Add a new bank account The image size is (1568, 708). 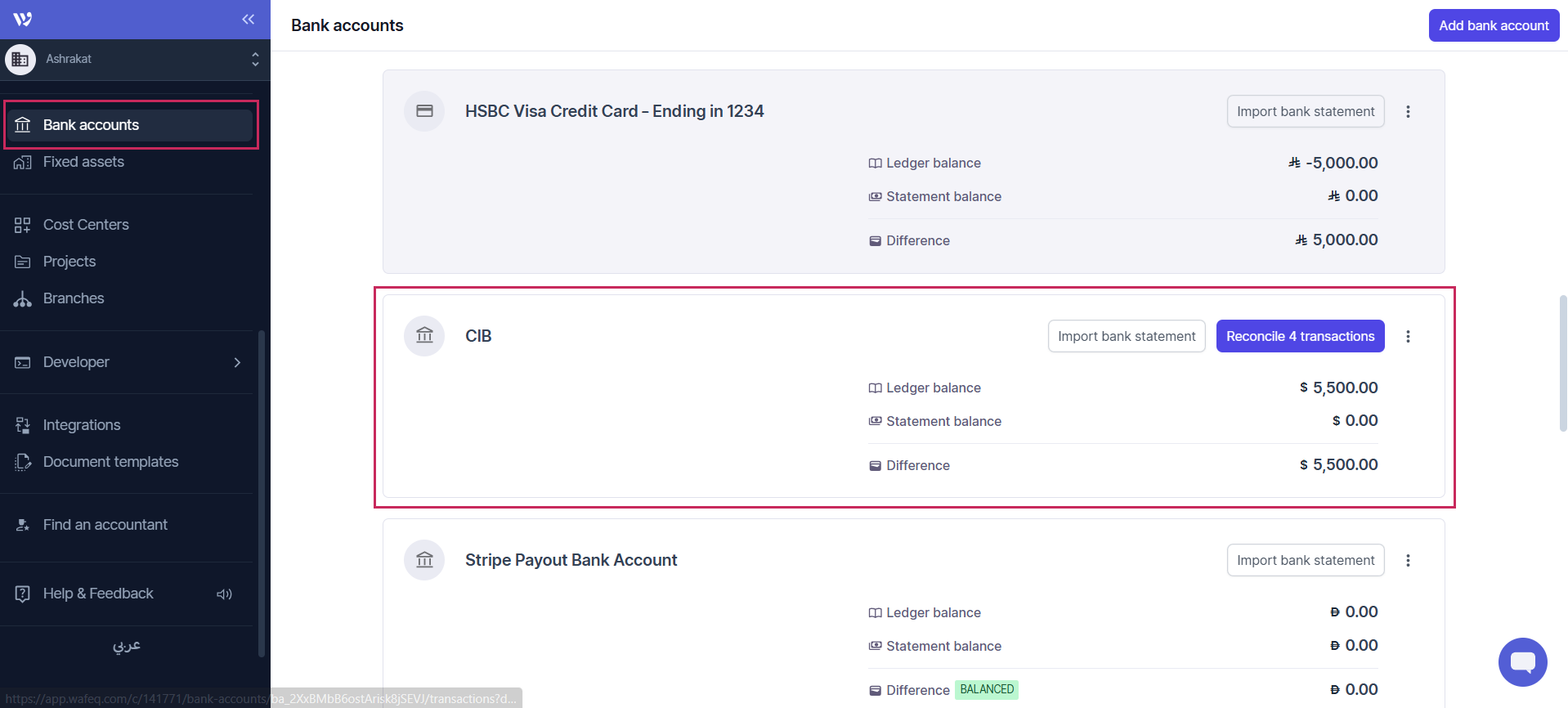point(1494,25)
